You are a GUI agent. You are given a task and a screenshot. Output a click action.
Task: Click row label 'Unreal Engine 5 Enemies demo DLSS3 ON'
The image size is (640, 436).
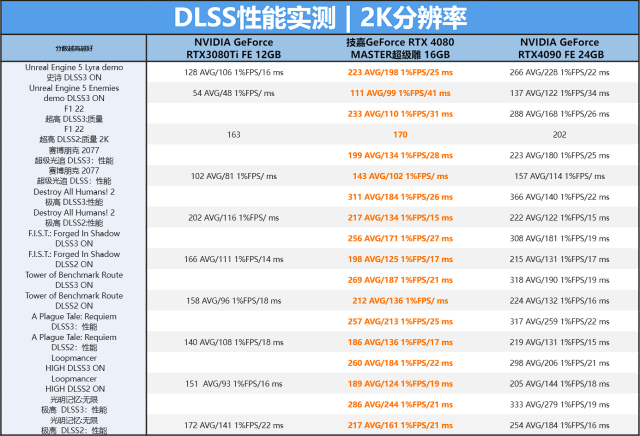tap(74, 93)
